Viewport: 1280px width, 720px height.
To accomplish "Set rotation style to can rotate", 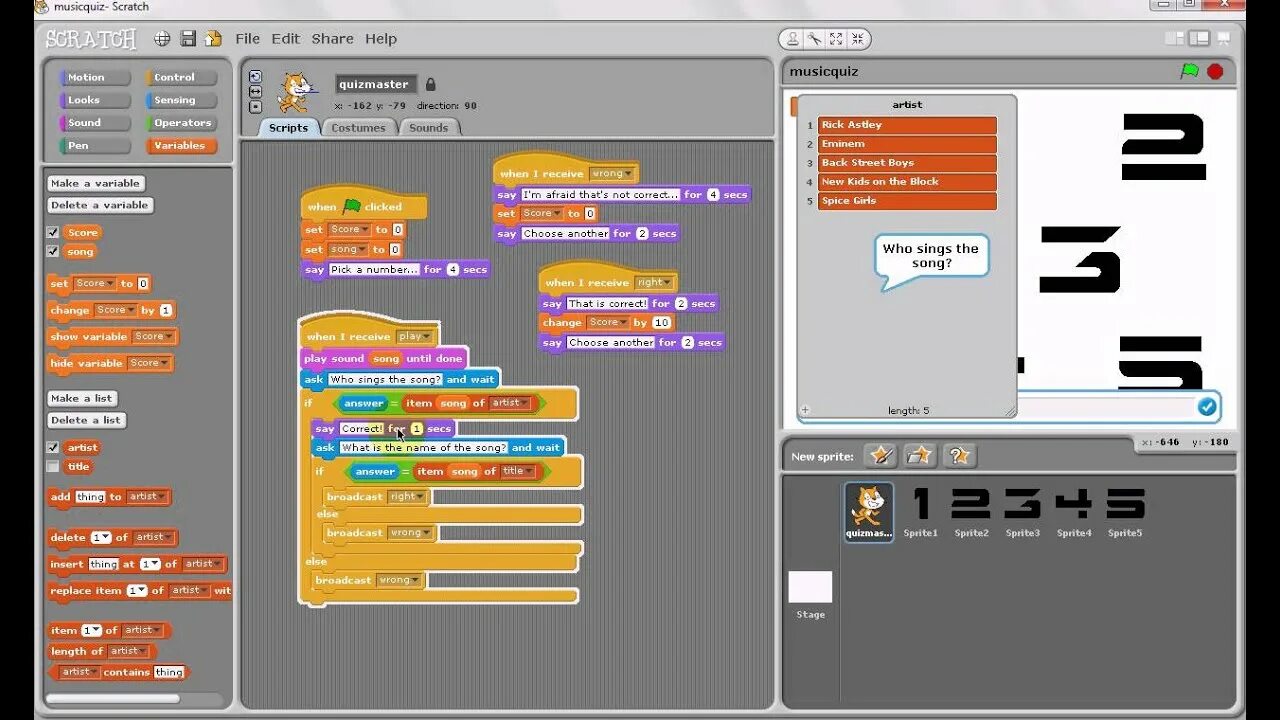I will tap(255, 77).
